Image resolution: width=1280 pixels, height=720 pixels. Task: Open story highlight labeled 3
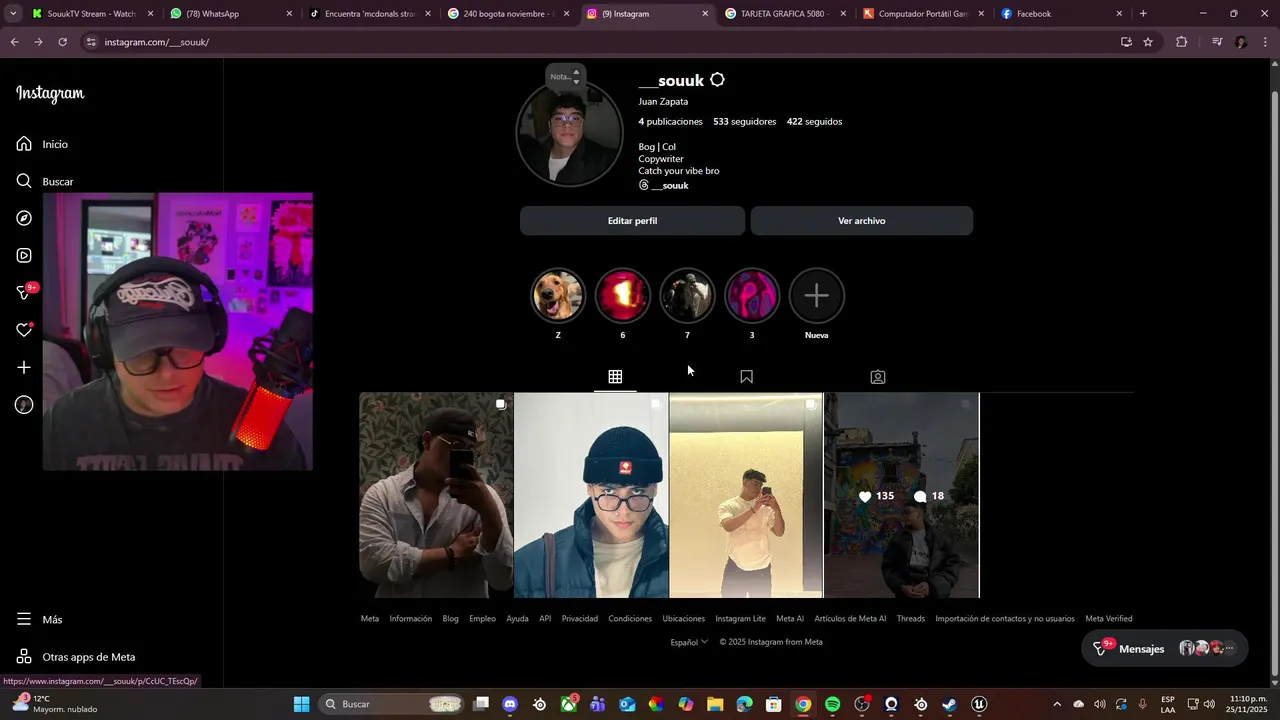point(752,296)
